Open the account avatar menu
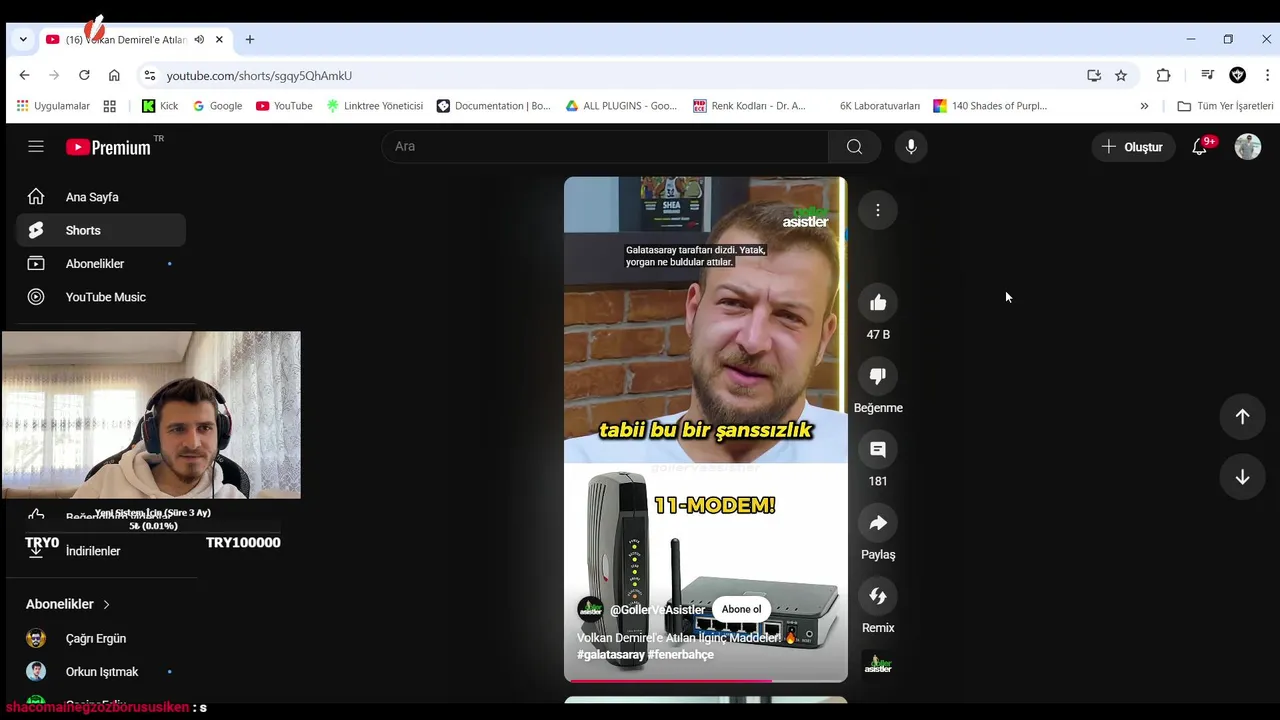This screenshot has width=1280, height=720. tap(1248, 147)
